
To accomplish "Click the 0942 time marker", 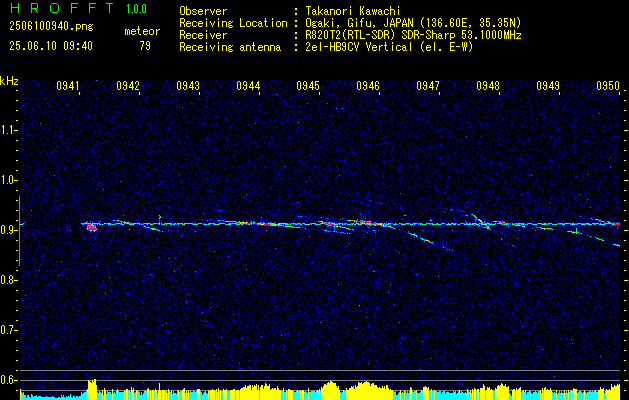I will [128, 86].
